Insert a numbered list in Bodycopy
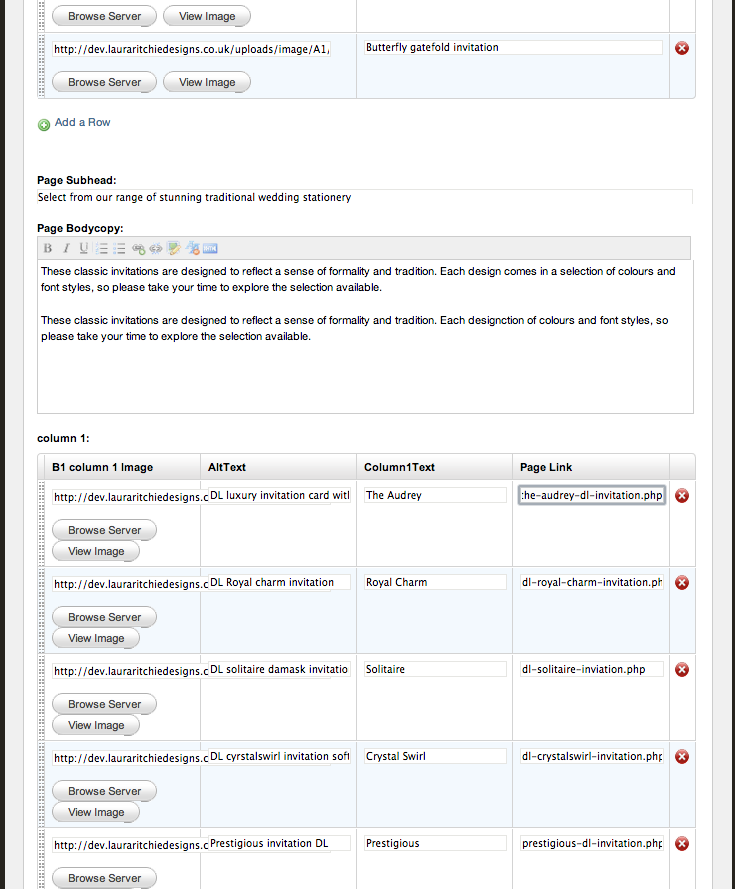The width and height of the screenshot is (735, 889). click(x=102, y=248)
